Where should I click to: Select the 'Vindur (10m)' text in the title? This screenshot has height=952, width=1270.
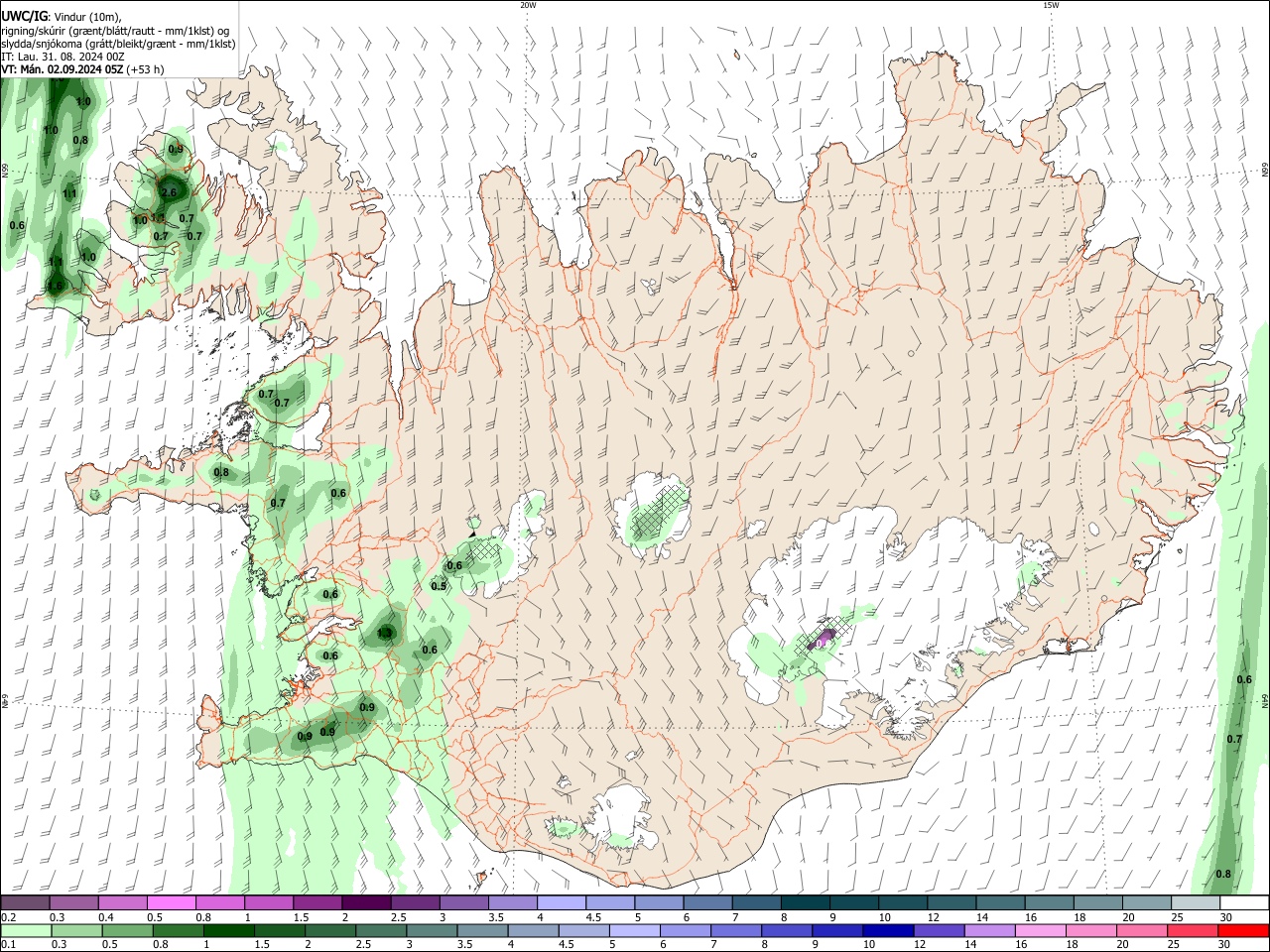coord(86,16)
